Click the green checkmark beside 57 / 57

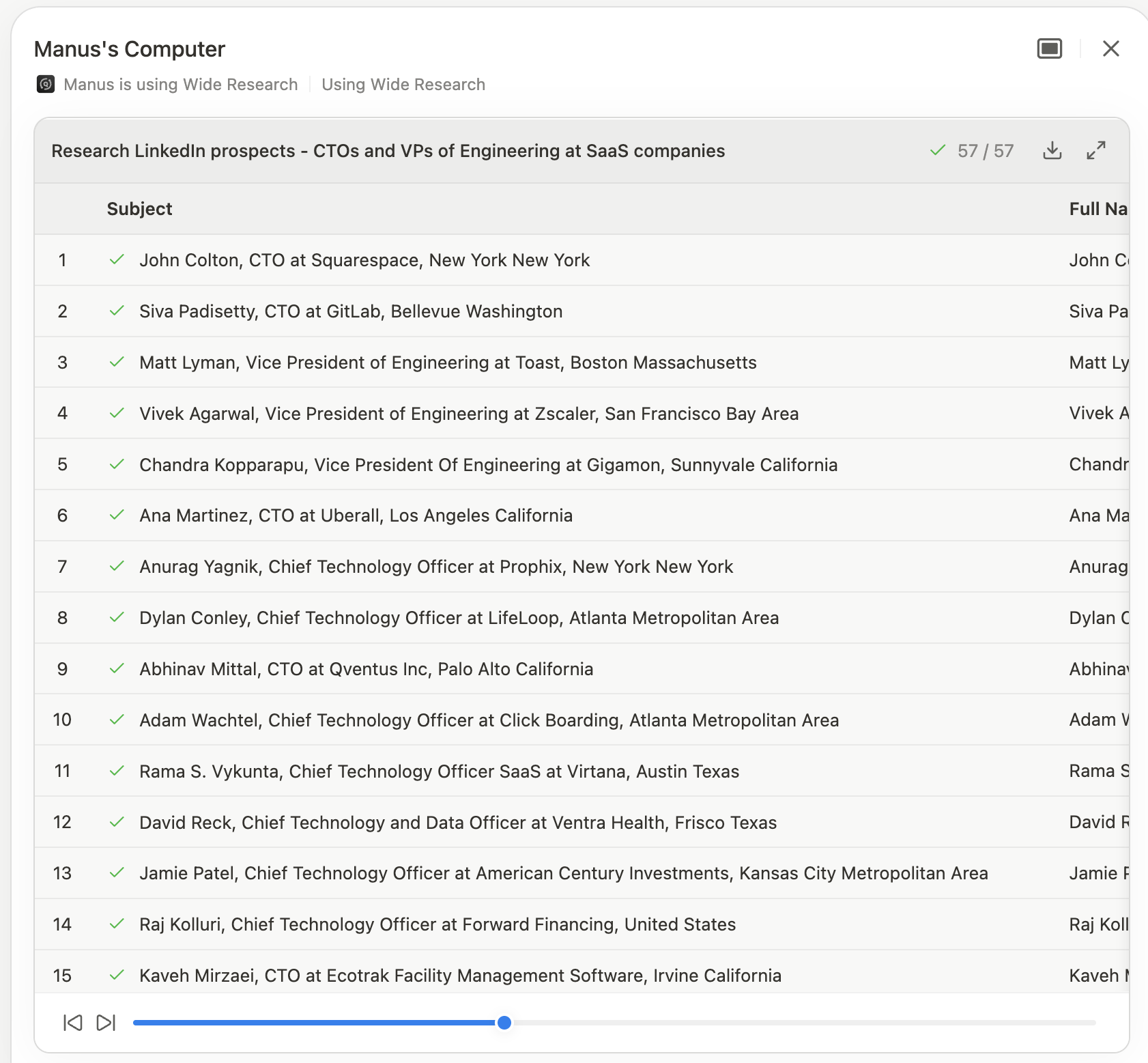pyautogui.click(x=938, y=150)
